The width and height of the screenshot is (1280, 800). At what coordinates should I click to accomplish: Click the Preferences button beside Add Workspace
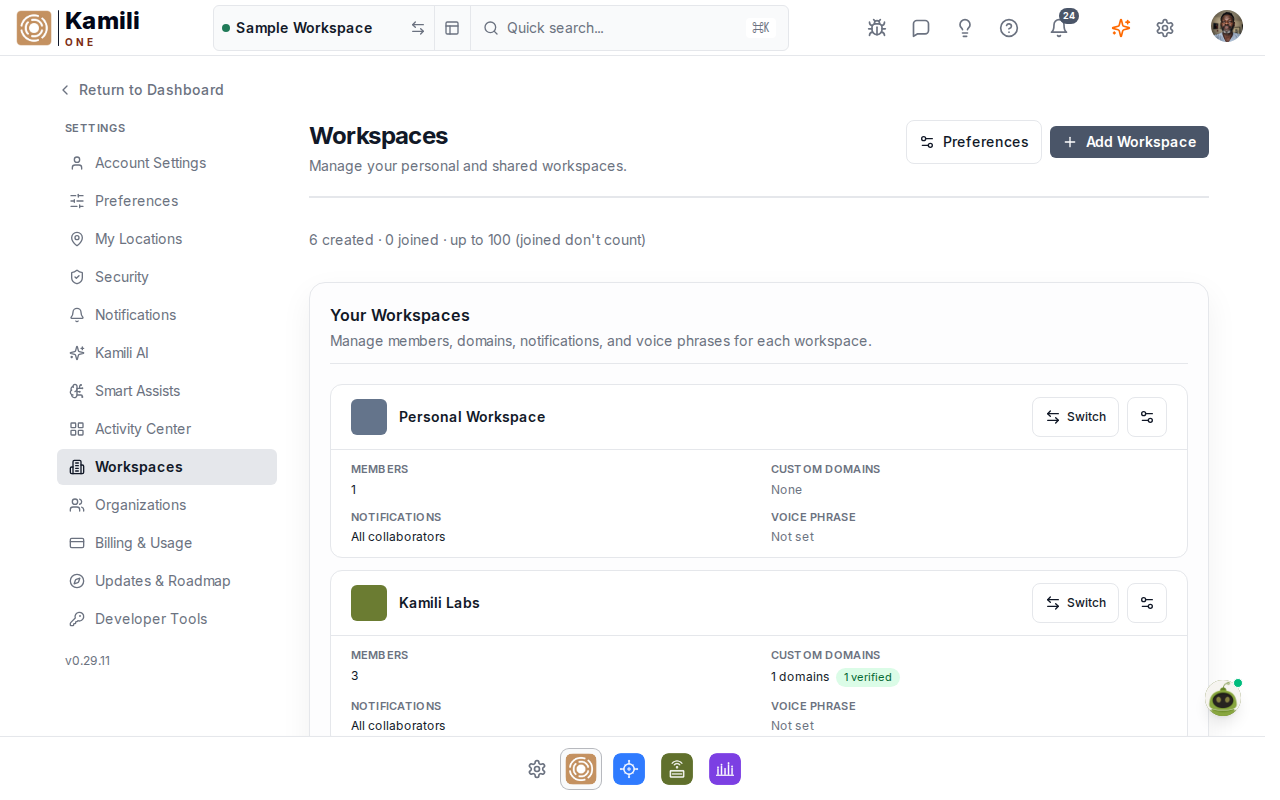coord(974,142)
